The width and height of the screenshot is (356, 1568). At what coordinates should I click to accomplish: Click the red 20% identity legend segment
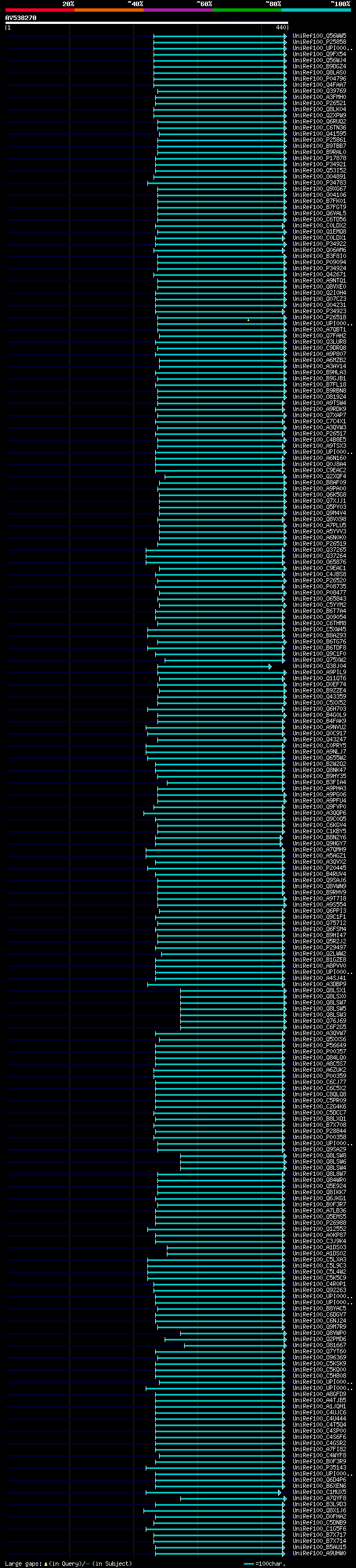coord(39,10)
